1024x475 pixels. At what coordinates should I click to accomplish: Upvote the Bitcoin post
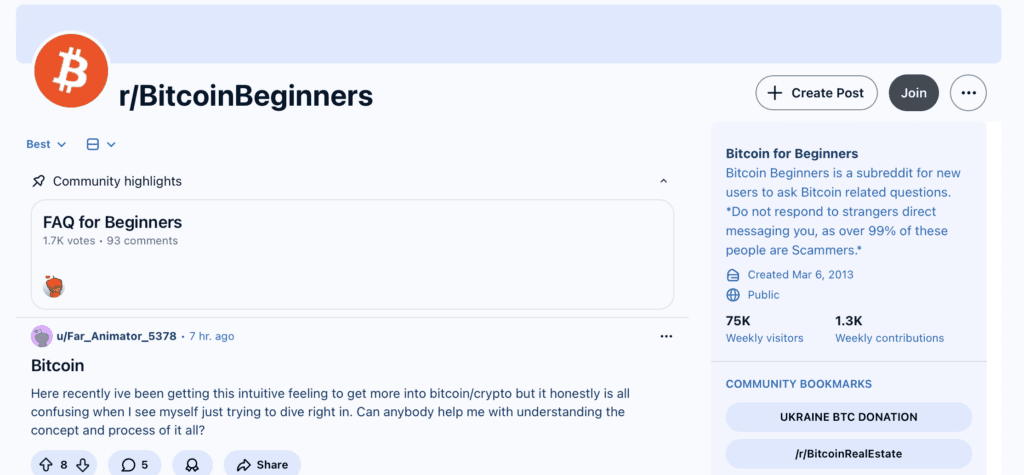pyautogui.click(x=46, y=464)
